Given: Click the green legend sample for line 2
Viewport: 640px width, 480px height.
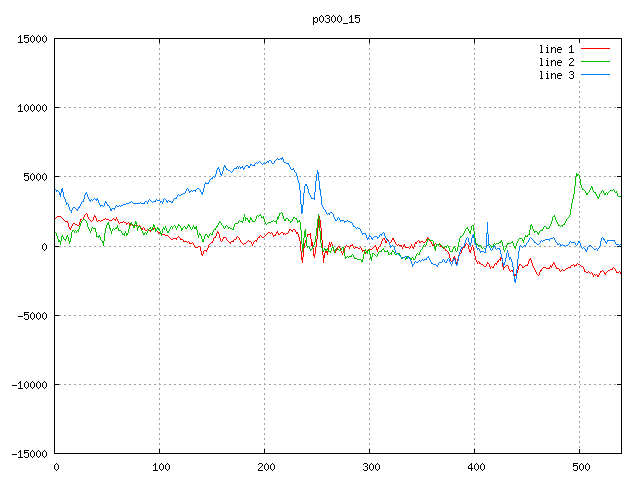Looking at the screenshot, I should coord(596,62).
